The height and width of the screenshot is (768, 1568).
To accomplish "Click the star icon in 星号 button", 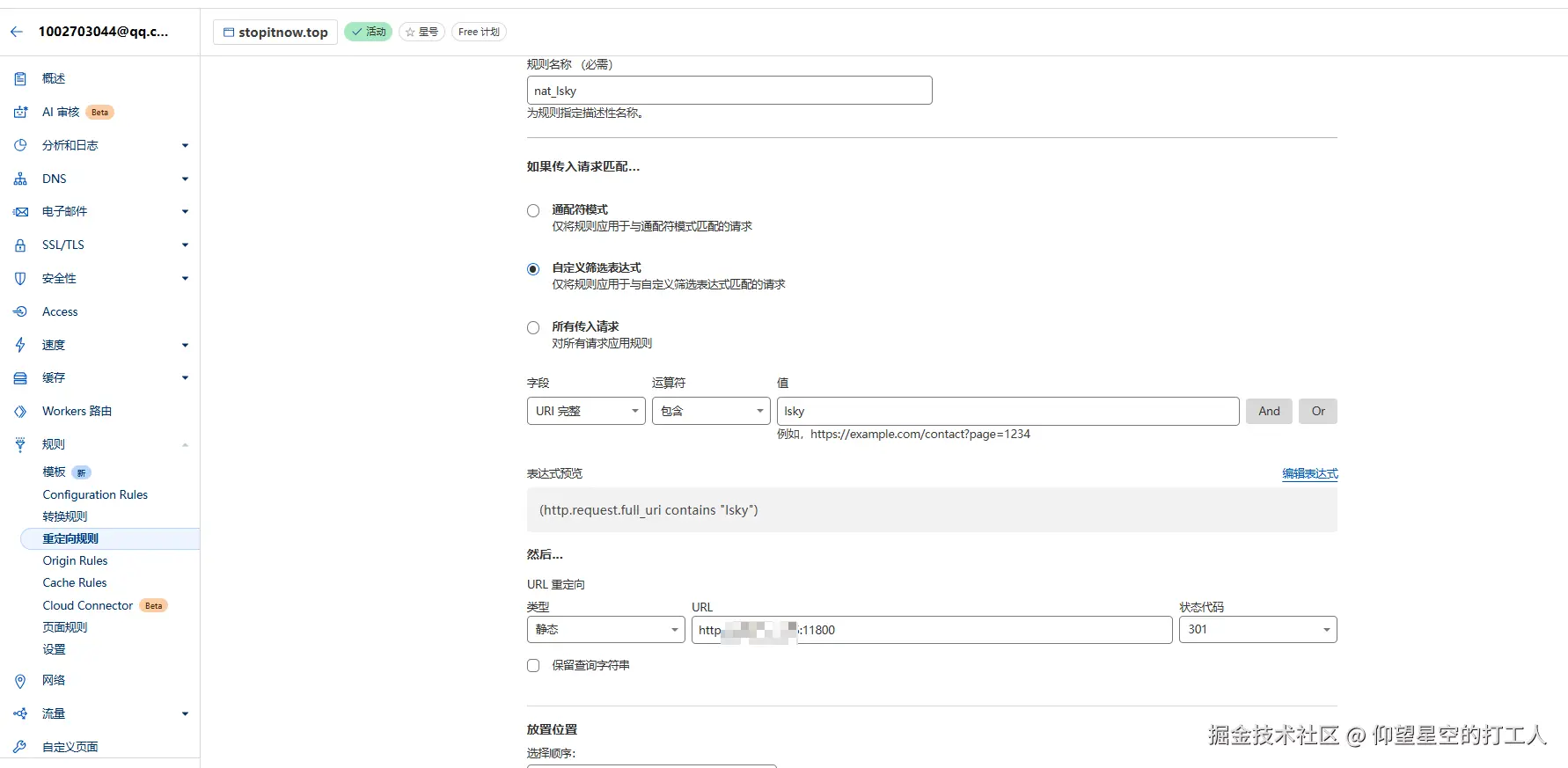I will [x=410, y=32].
